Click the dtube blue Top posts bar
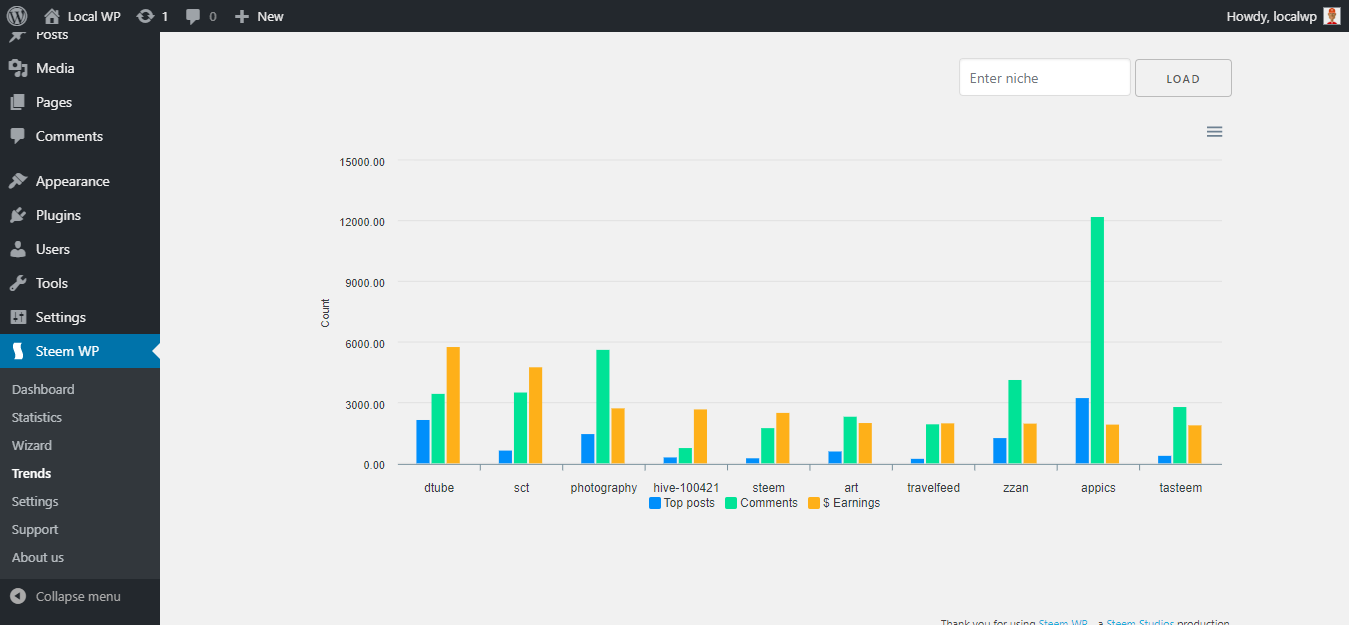 point(423,442)
